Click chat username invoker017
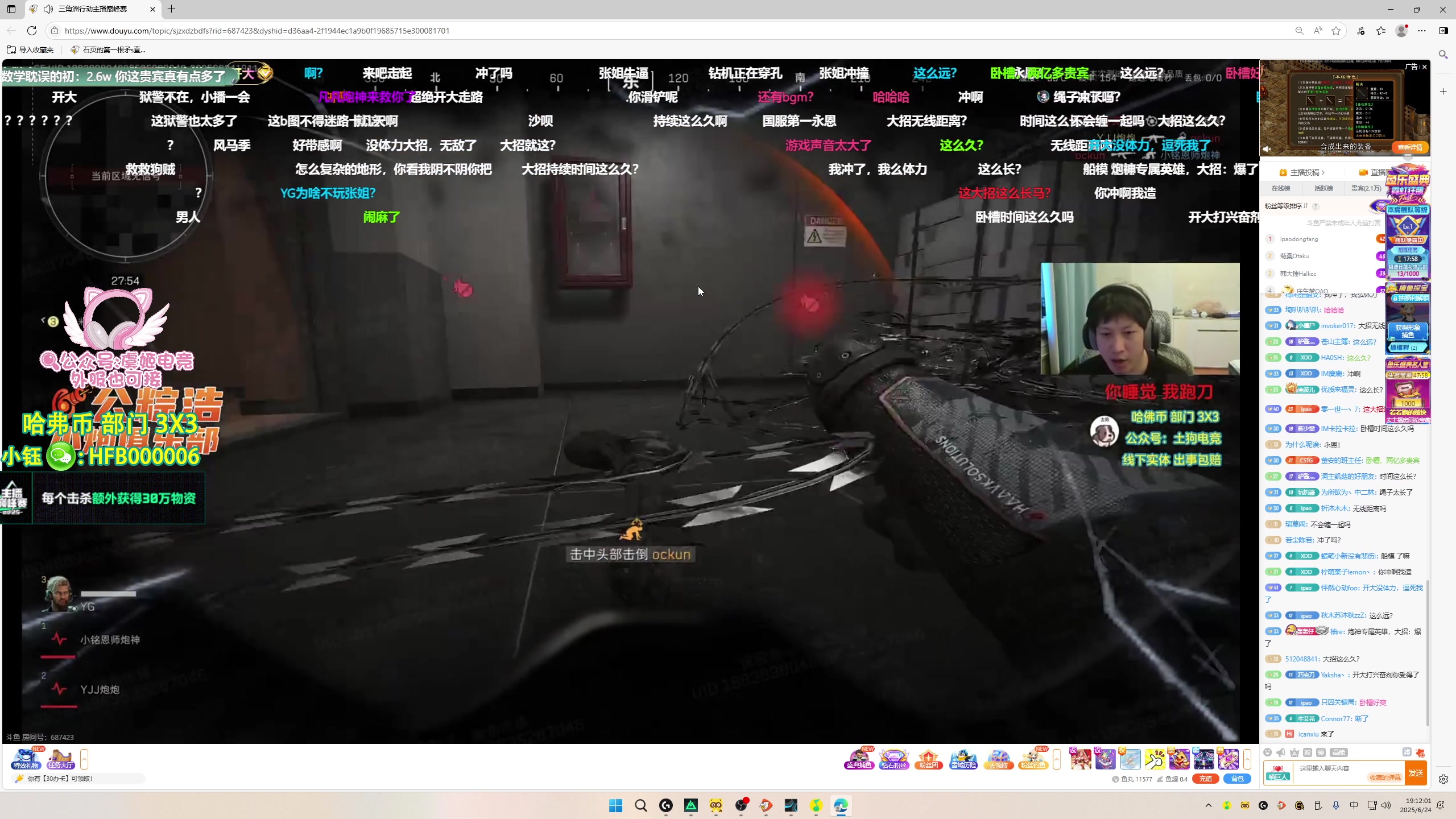 click(x=1337, y=326)
